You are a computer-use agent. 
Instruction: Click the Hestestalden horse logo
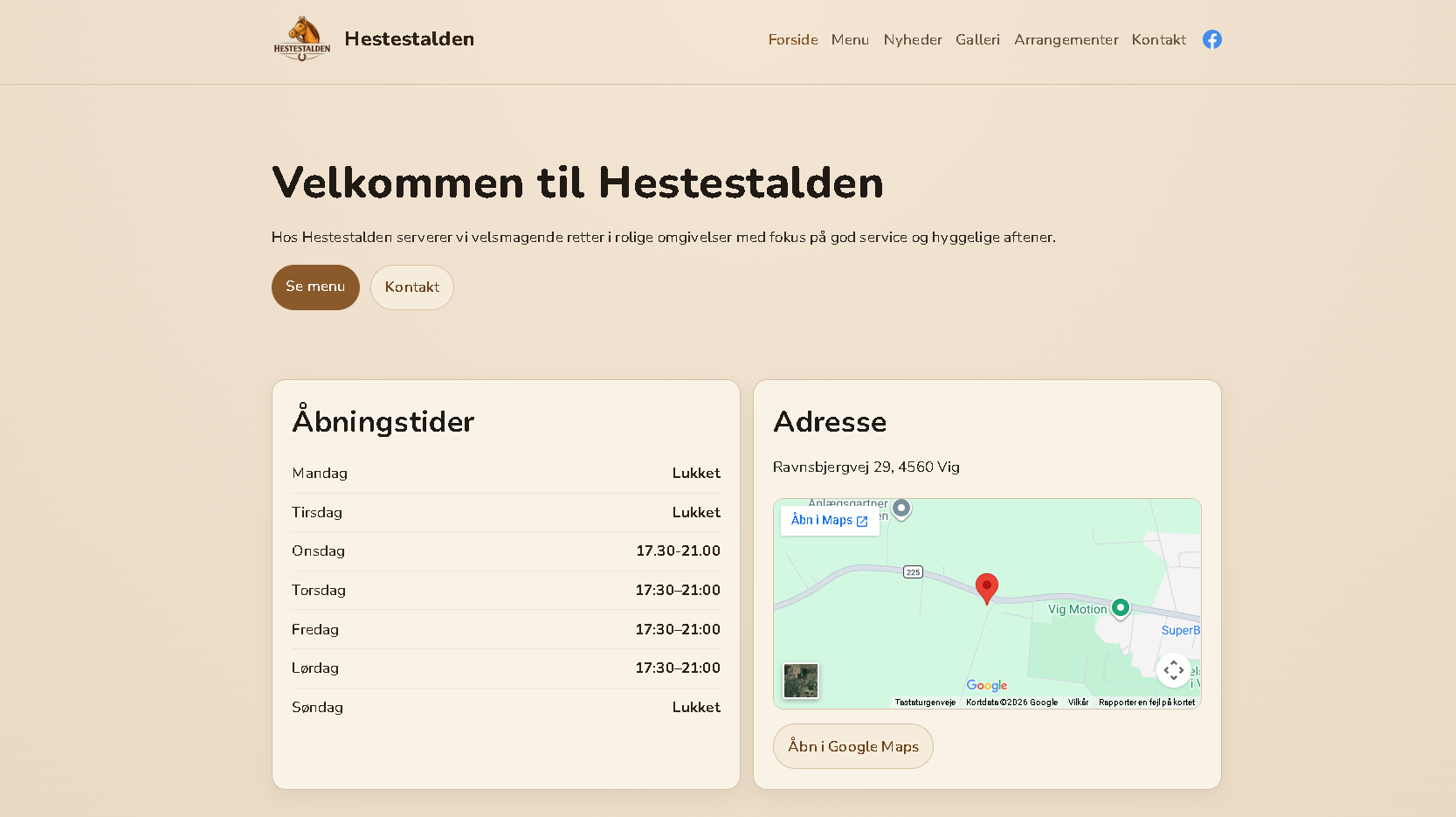click(x=302, y=38)
